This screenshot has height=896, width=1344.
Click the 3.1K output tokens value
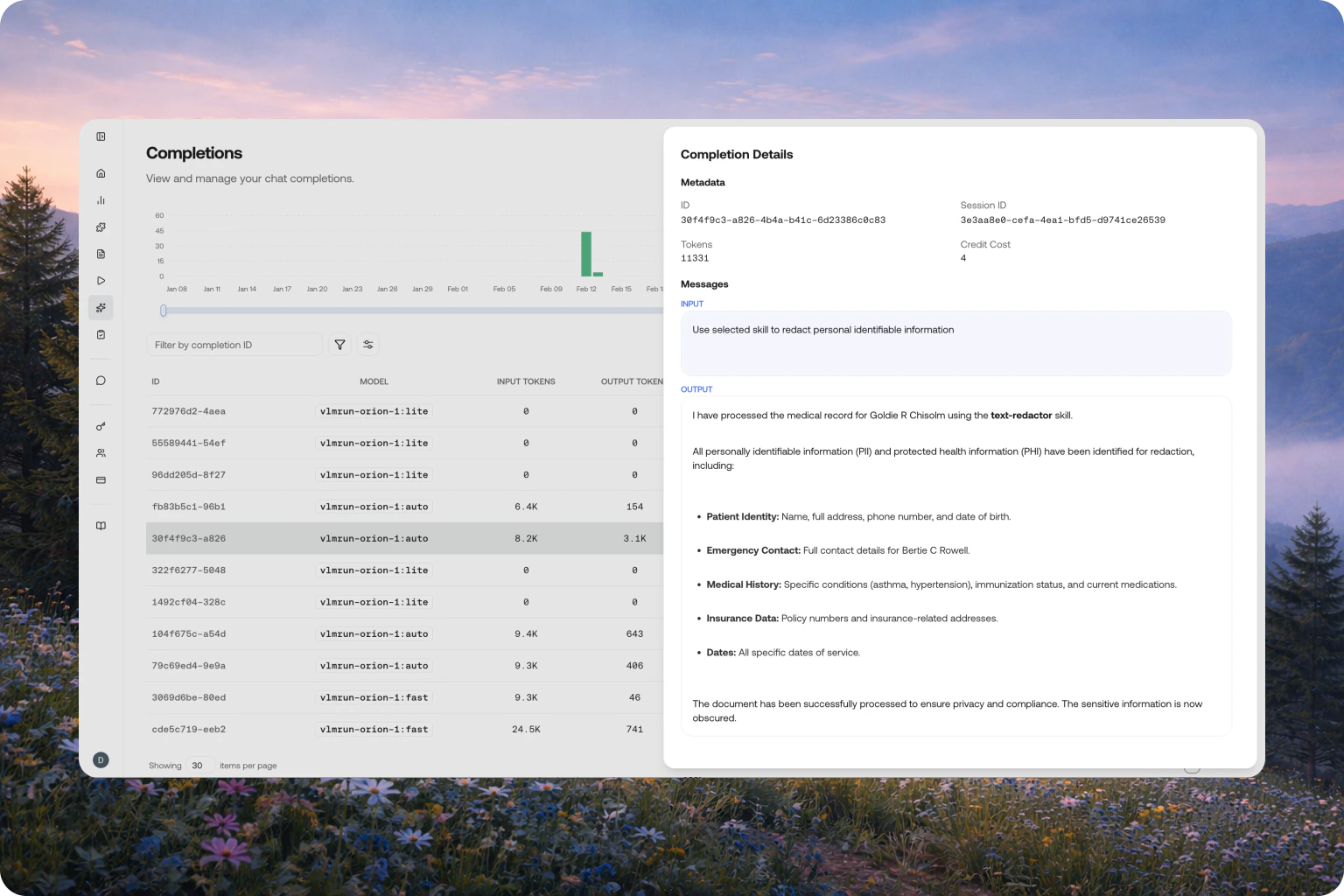(634, 539)
